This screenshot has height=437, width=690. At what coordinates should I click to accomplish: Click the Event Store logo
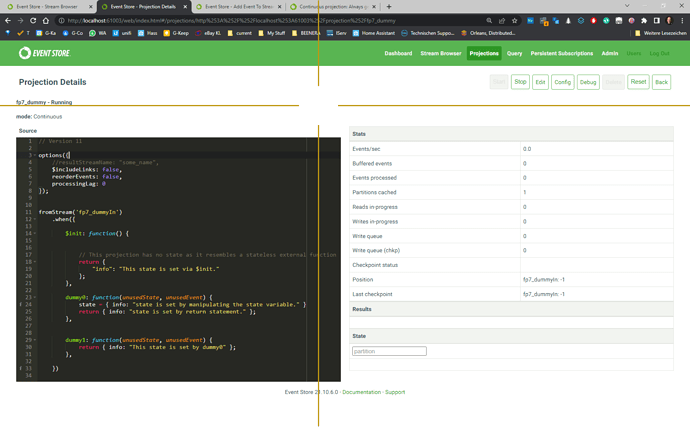pyautogui.click(x=44, y=53)
